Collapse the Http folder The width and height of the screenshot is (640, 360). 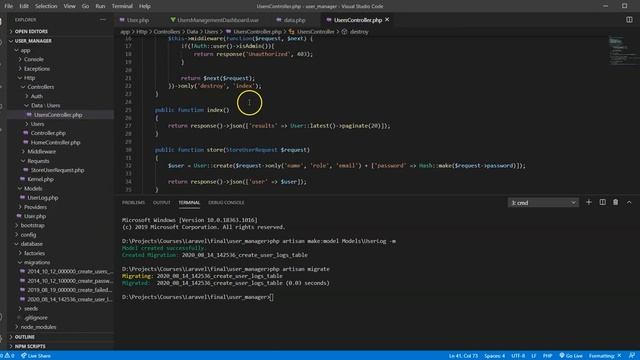(29, 78)
